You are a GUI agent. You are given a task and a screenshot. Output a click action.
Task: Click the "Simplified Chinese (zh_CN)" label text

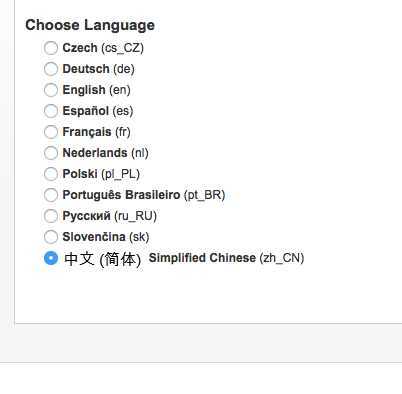226,258
